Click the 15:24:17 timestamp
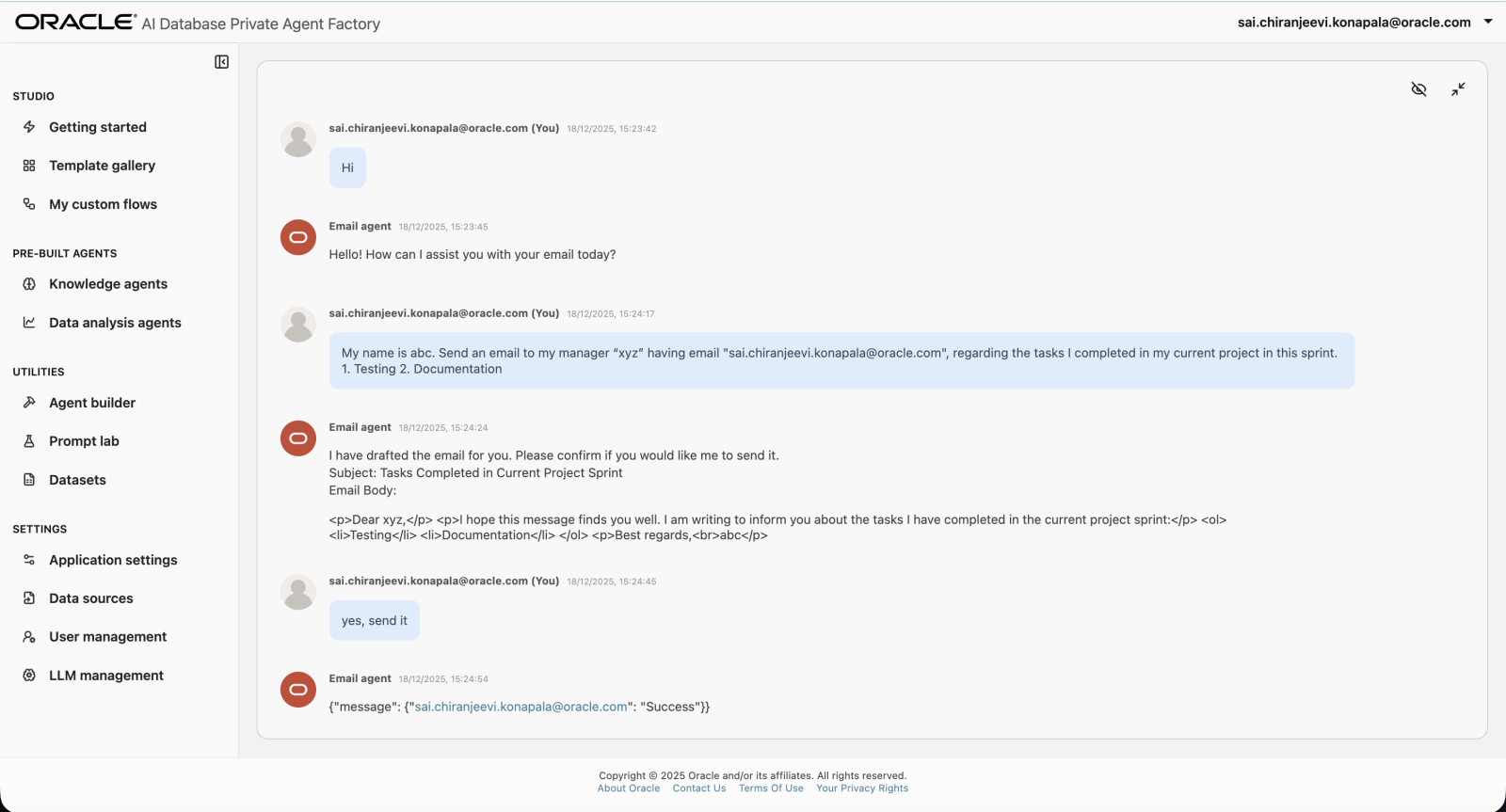 [611, 314]
